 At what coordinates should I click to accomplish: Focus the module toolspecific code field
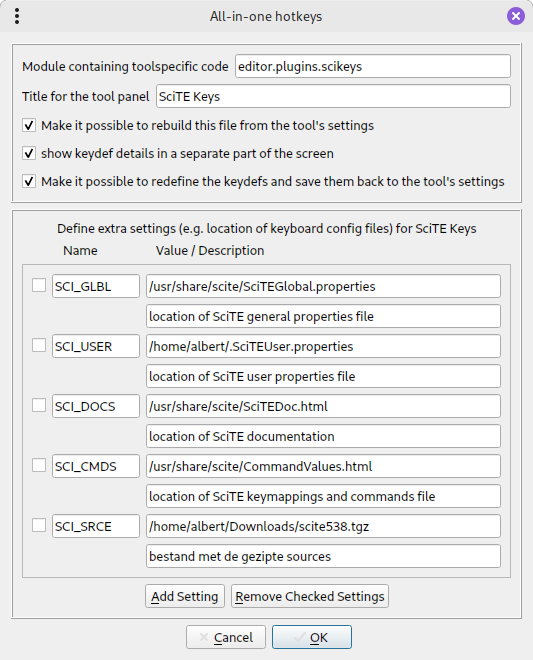coord(373,66)
